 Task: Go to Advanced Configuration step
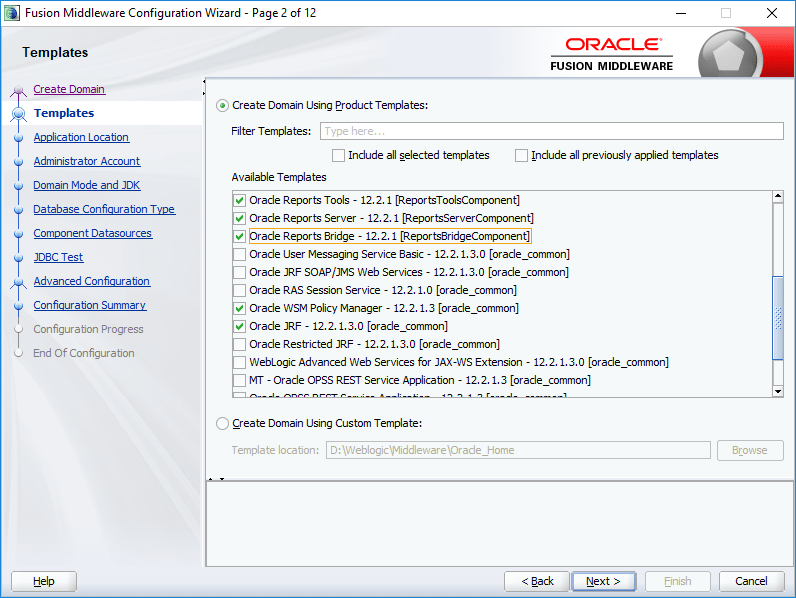coord(92,281)
